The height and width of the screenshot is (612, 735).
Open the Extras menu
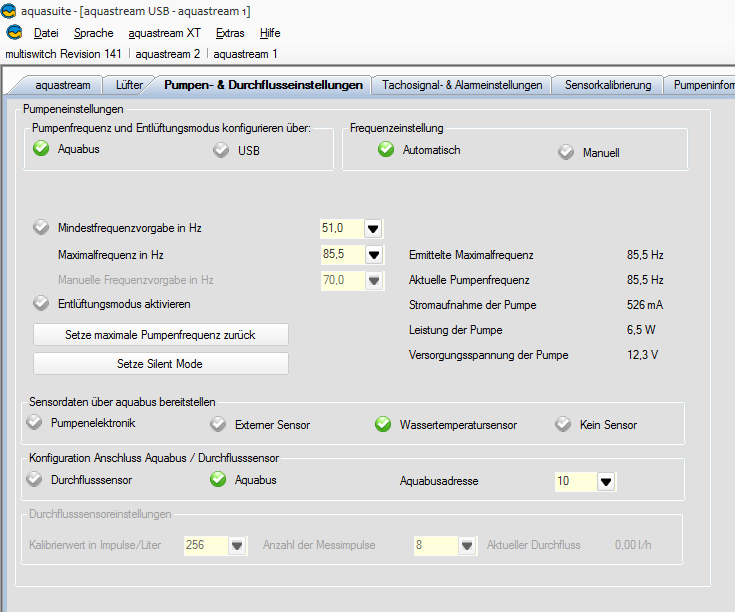tap(230, 33)
